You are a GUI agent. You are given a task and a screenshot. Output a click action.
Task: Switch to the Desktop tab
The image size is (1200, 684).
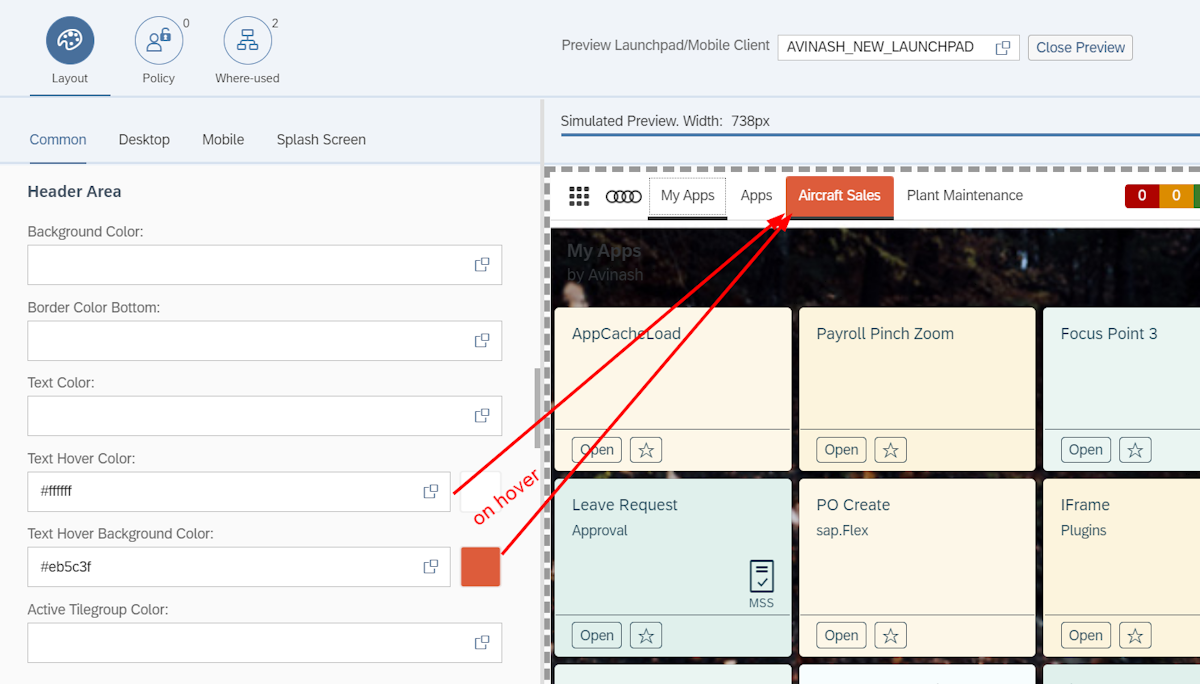(144, 140)
